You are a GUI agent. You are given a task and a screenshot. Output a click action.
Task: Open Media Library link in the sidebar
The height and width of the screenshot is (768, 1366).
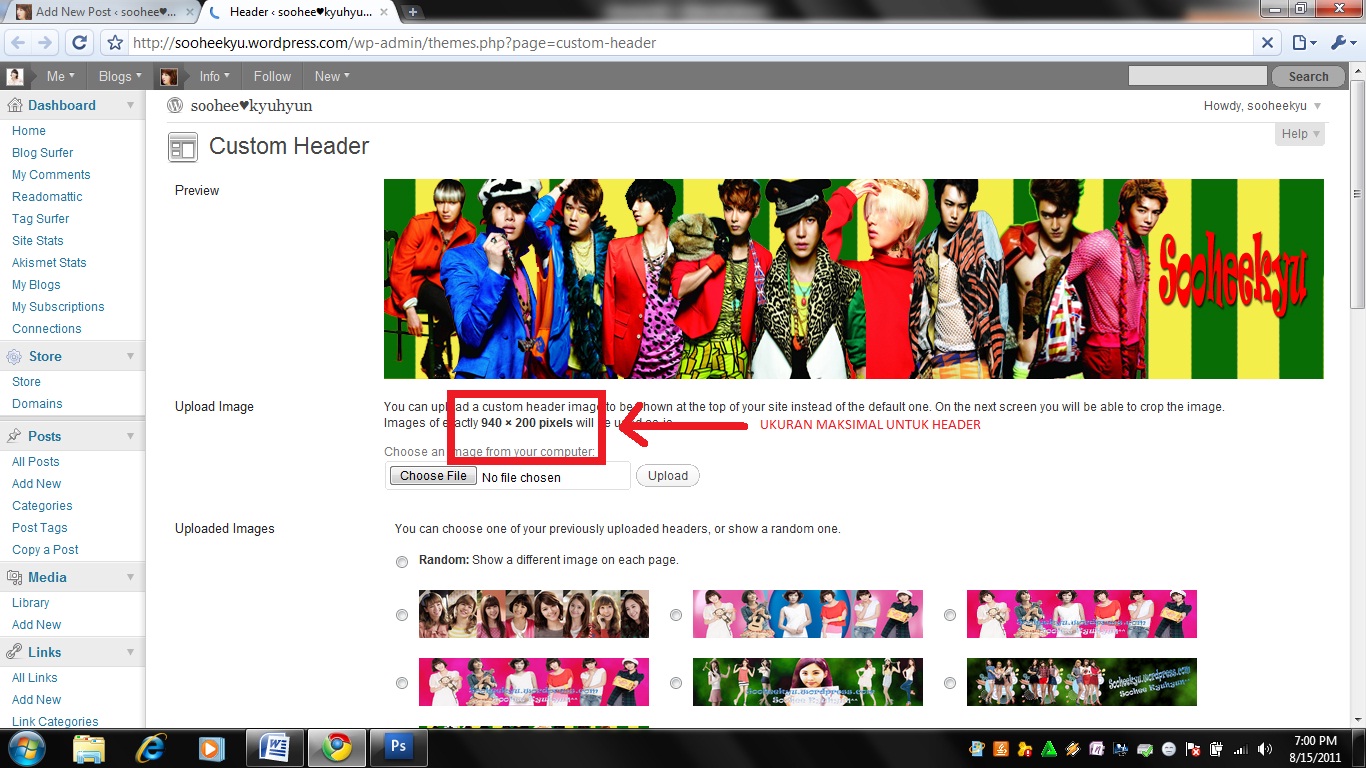pos(30,603)
